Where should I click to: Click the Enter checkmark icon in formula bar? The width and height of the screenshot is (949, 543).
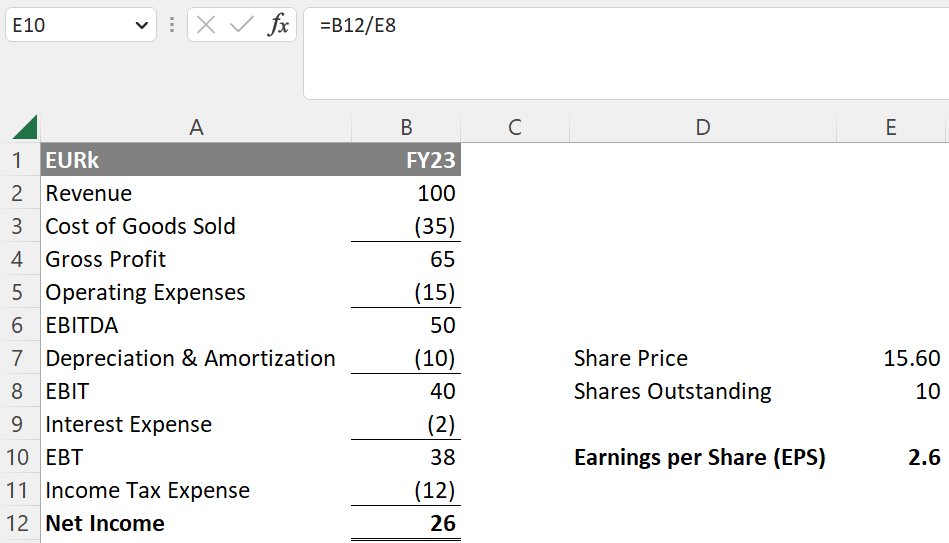(x=241, y=26)
